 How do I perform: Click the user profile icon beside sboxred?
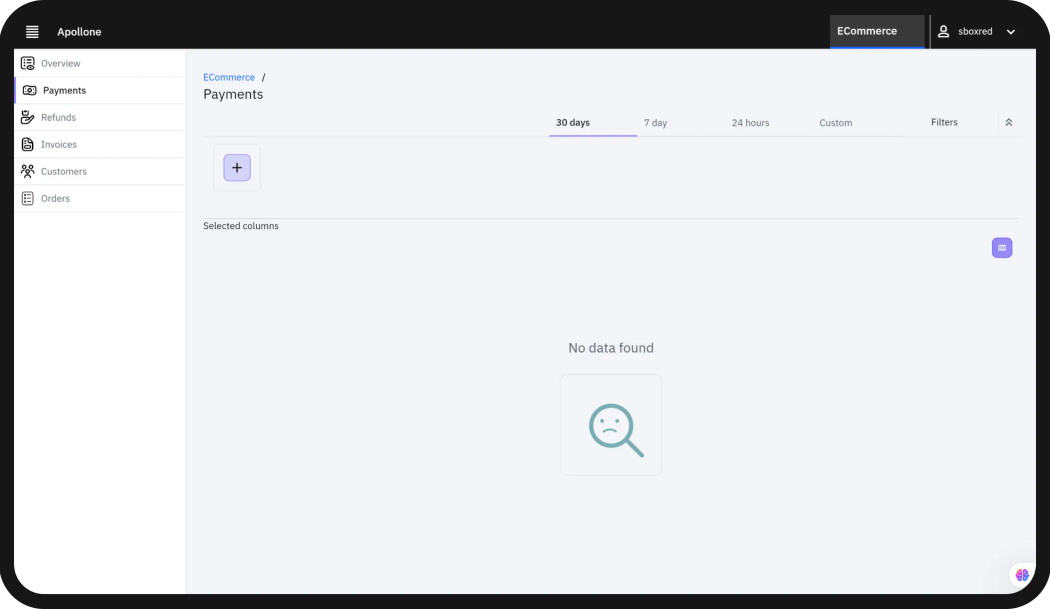pyautogui.click(x=943, y=31)
